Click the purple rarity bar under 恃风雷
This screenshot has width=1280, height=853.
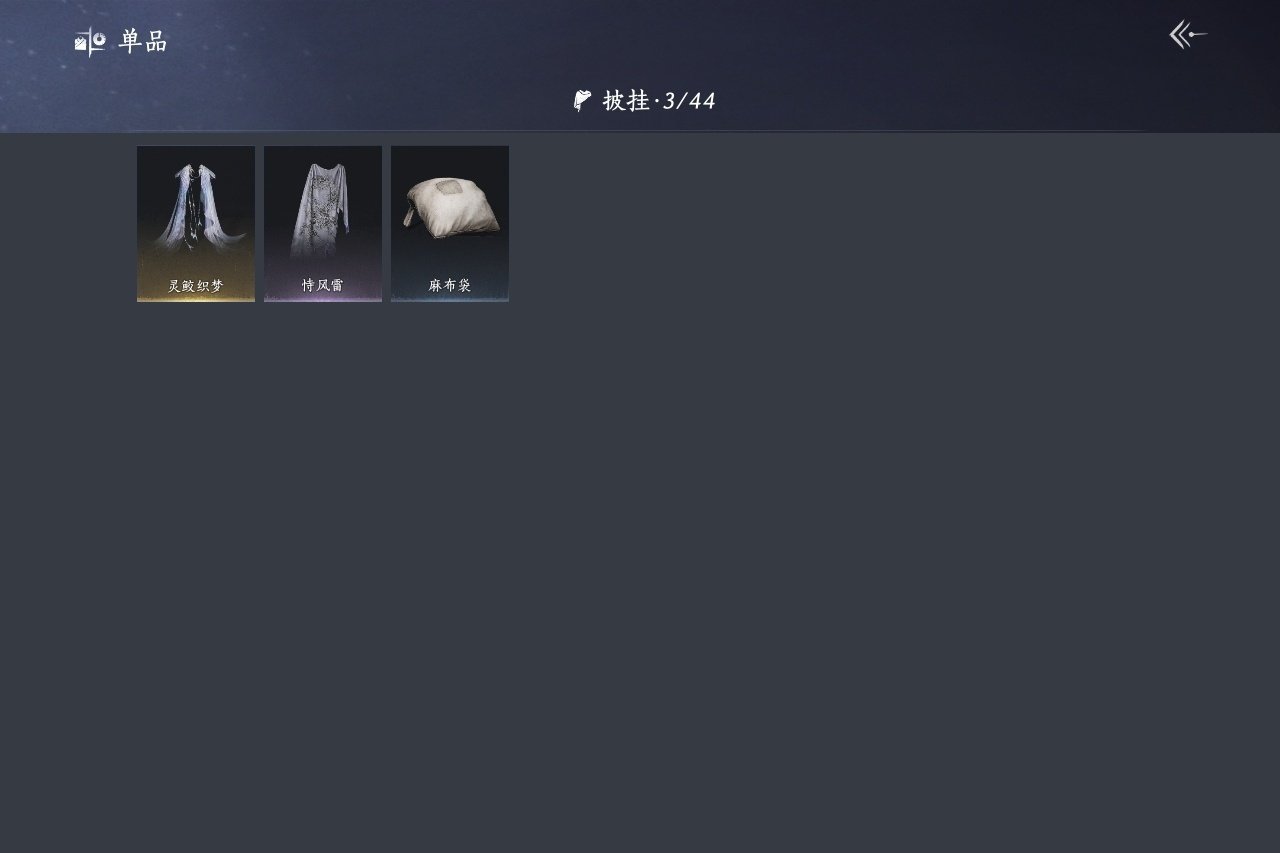pyautogui.click(x=323, y=299)
